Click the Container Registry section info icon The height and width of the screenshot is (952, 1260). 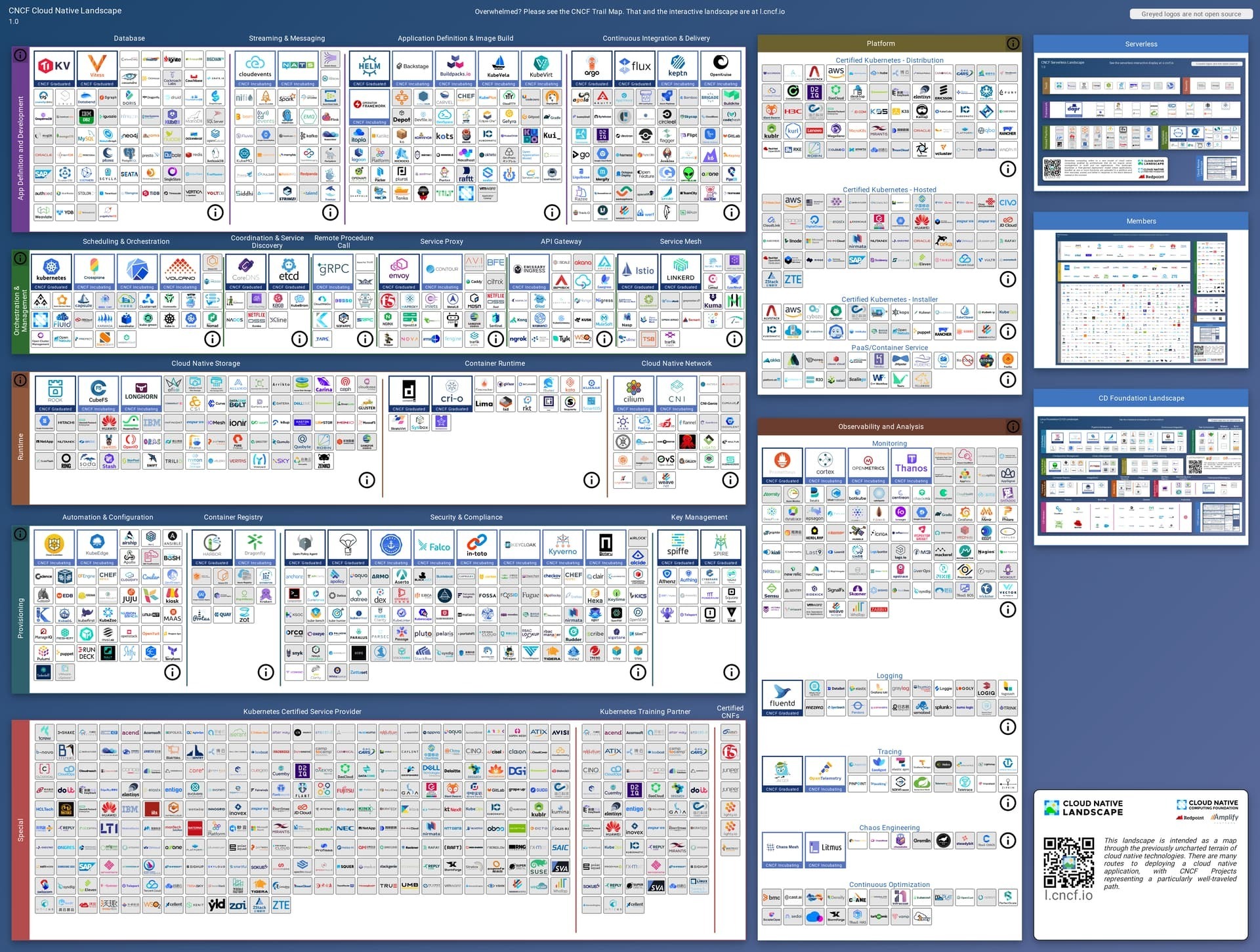(266, 672)
